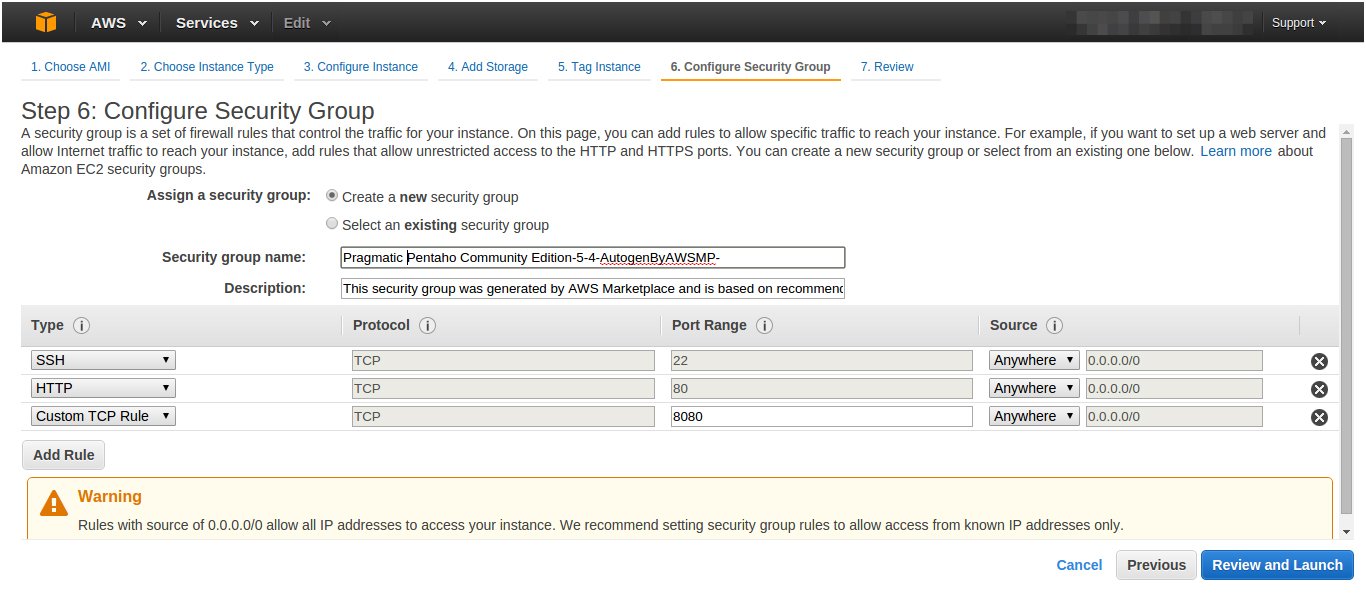Viewport: 1366px width, 597px height.
Task: Click the Add Rule button
Action: pyautogui.click(x=64, y=455)
